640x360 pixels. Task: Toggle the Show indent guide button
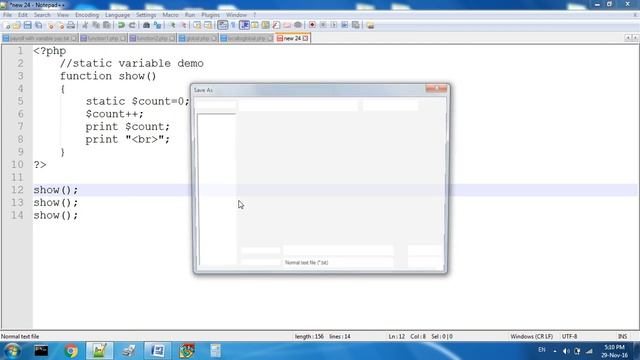point(244,25)
